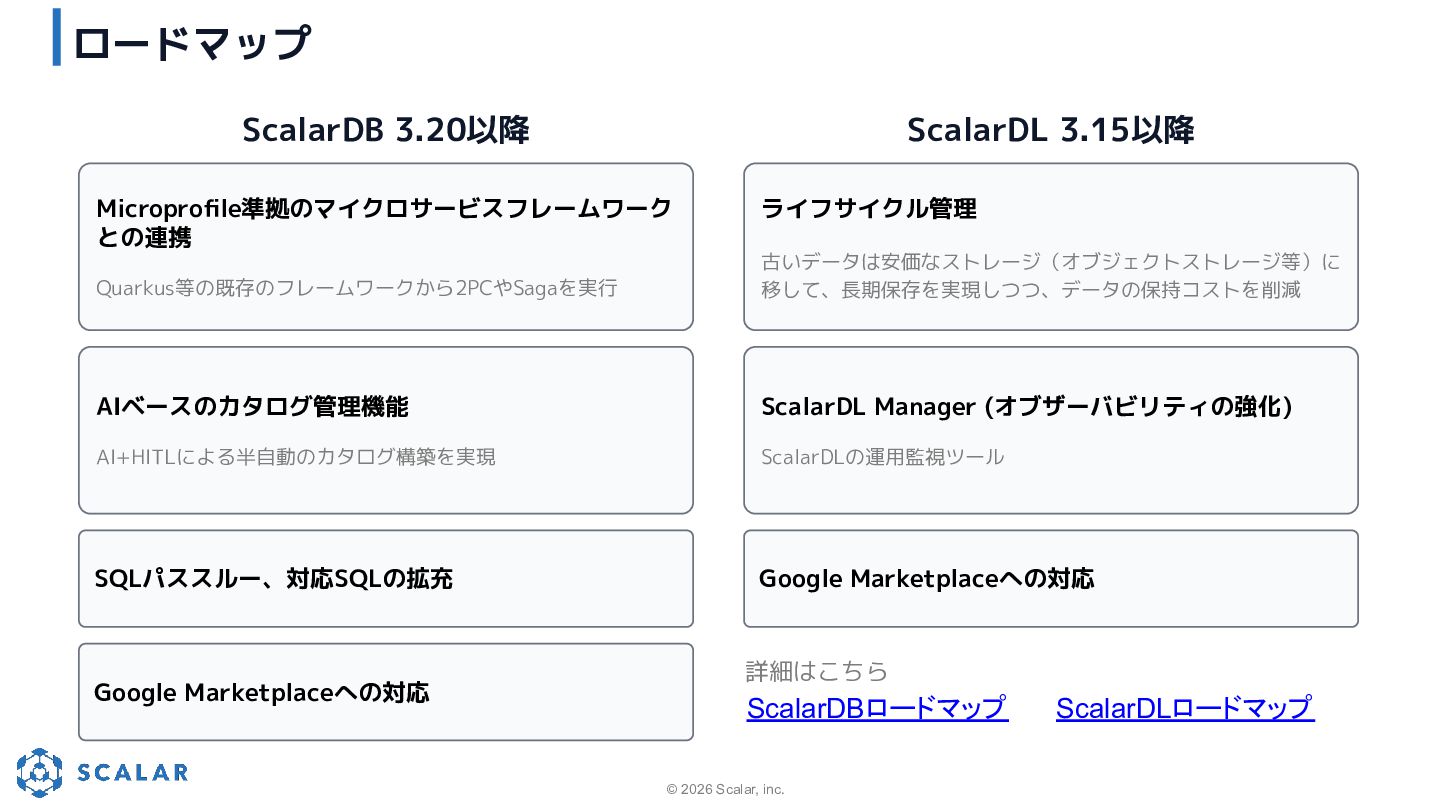The width and height of the screenshot is (1440, 810).
Task: Click ScalarDB column's Google Marketplaceへの対応 card
Action: pyautogui.click(x=386, y=692)
